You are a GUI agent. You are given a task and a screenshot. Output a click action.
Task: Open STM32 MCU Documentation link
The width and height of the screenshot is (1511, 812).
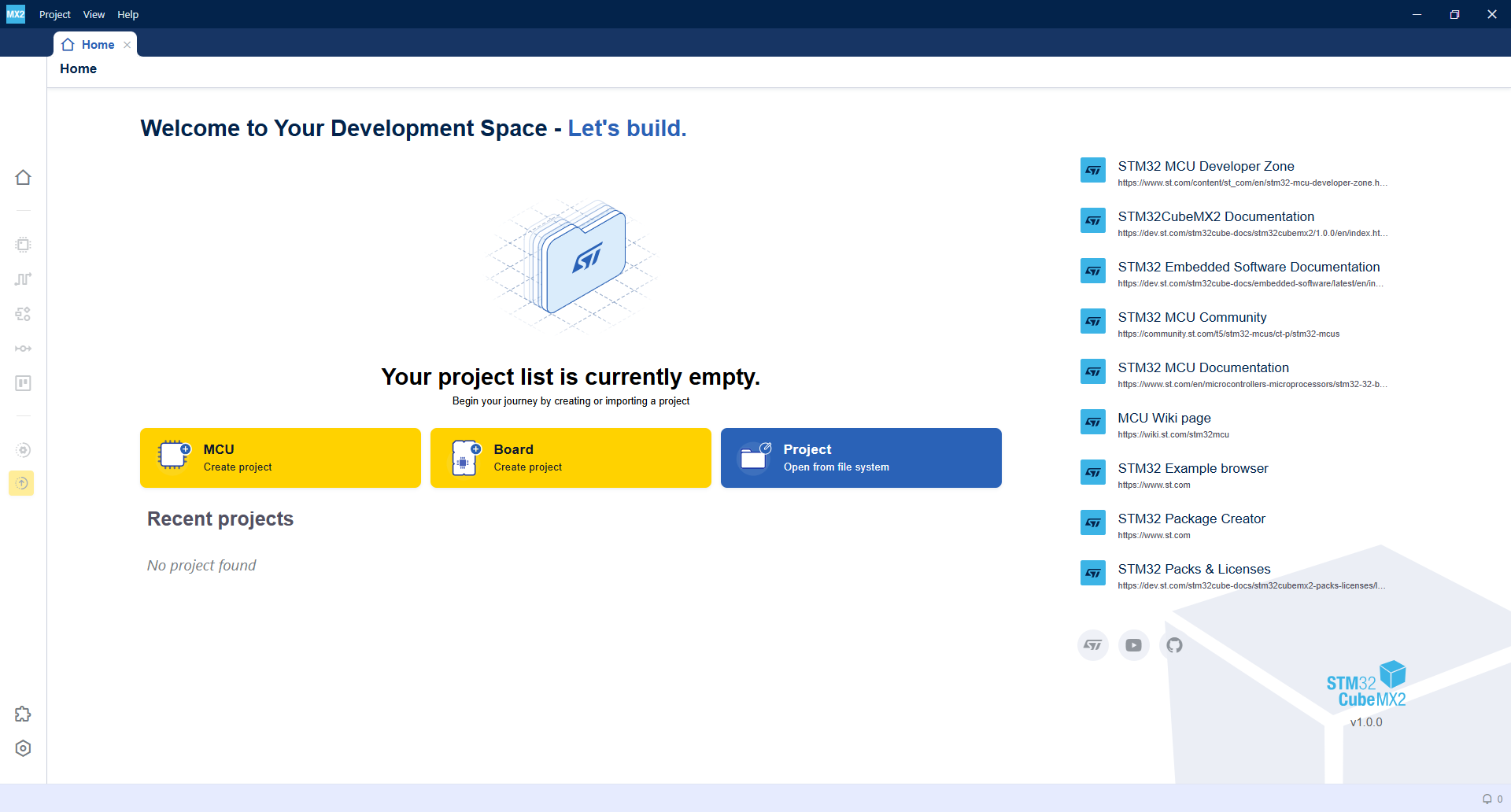(1203, 367)
